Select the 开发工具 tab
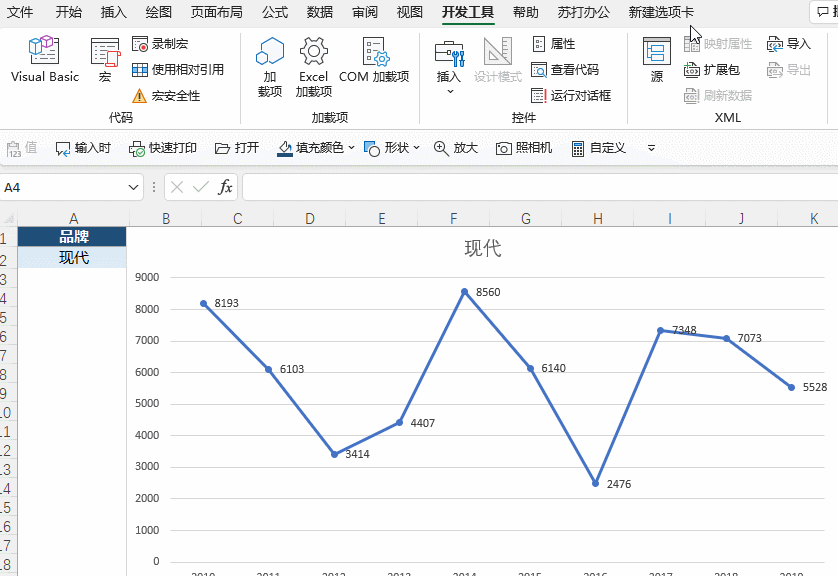The height and width of the screenshot is (576, 838). click(x=468, y=12)
